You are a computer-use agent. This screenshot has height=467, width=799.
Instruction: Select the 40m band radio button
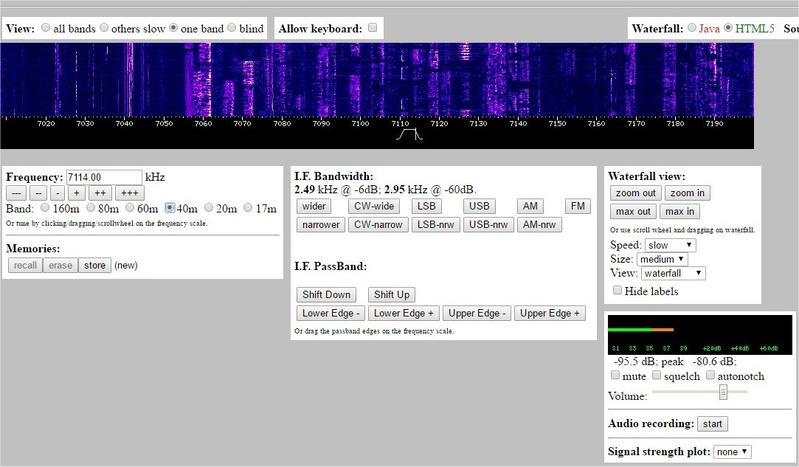coord(170,207)
